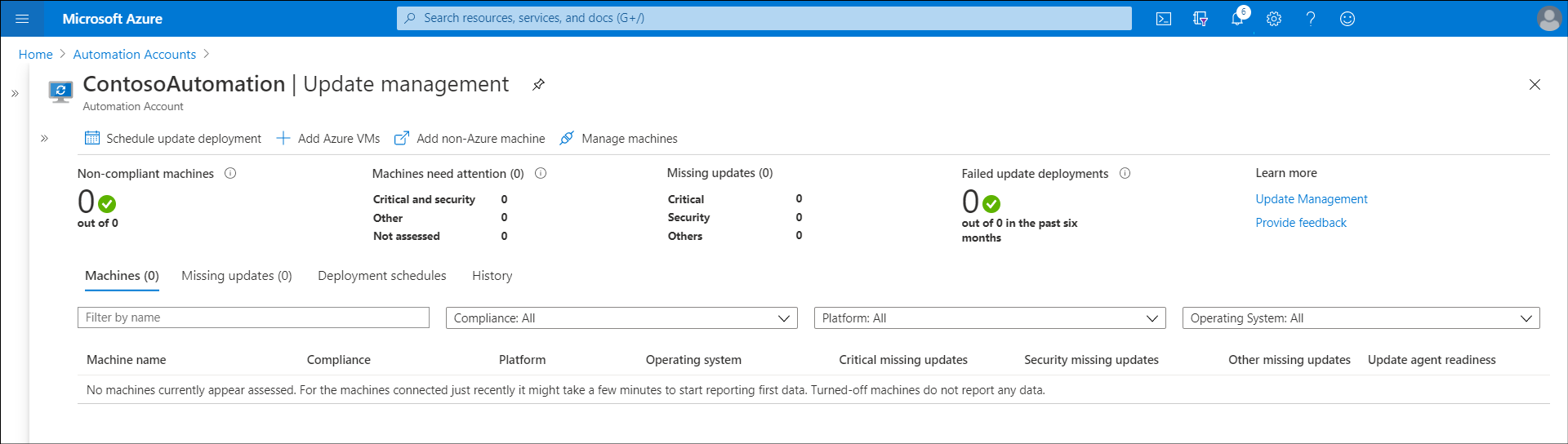
Task: Switch to History tab
Action: (x=492, y=276)
